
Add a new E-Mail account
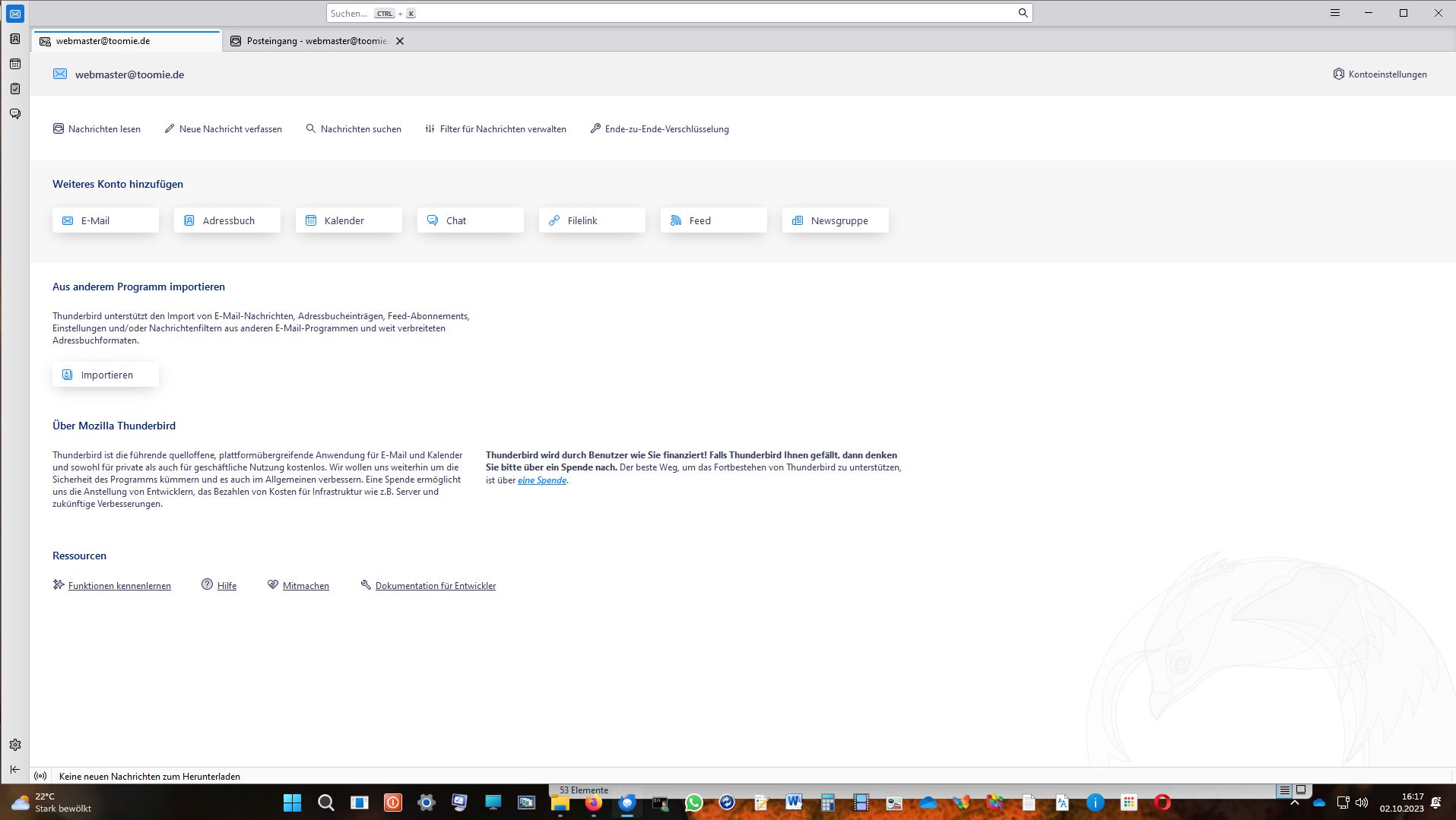pyautogui.click(x=106, y=220)
